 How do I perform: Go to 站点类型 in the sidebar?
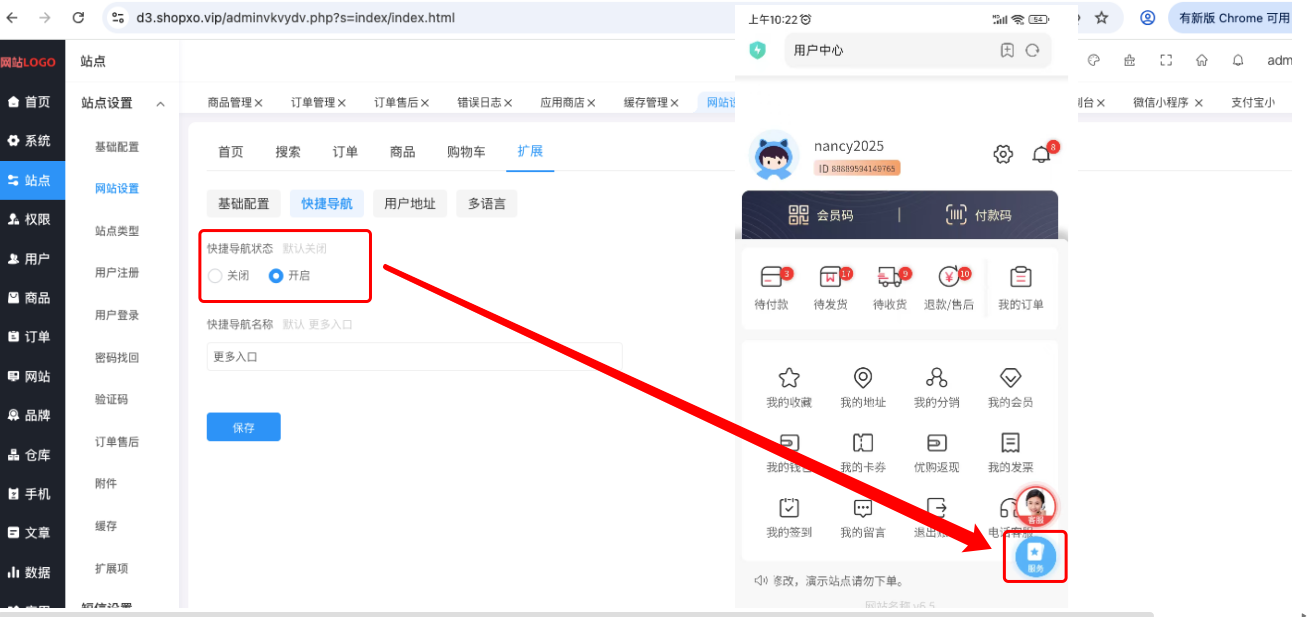117,231
